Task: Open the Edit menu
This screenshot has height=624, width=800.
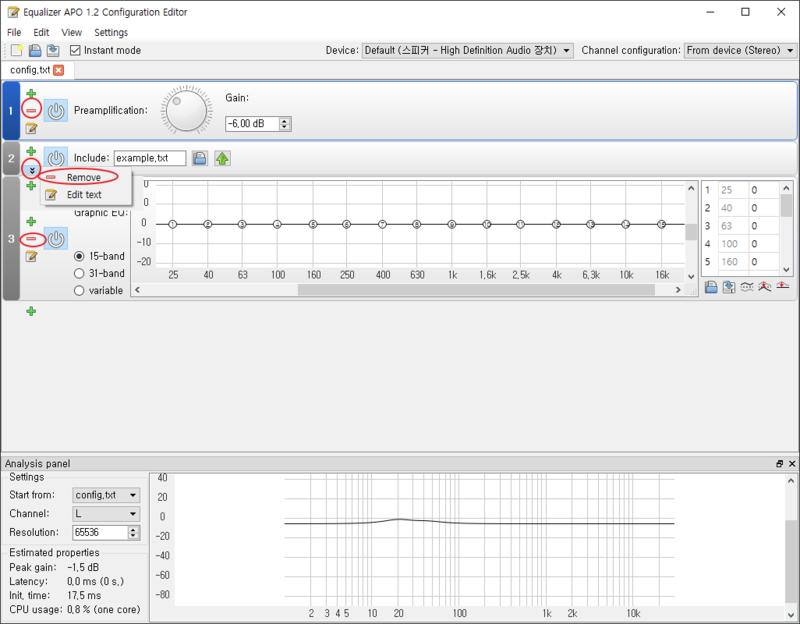Action: click(41, 32)
